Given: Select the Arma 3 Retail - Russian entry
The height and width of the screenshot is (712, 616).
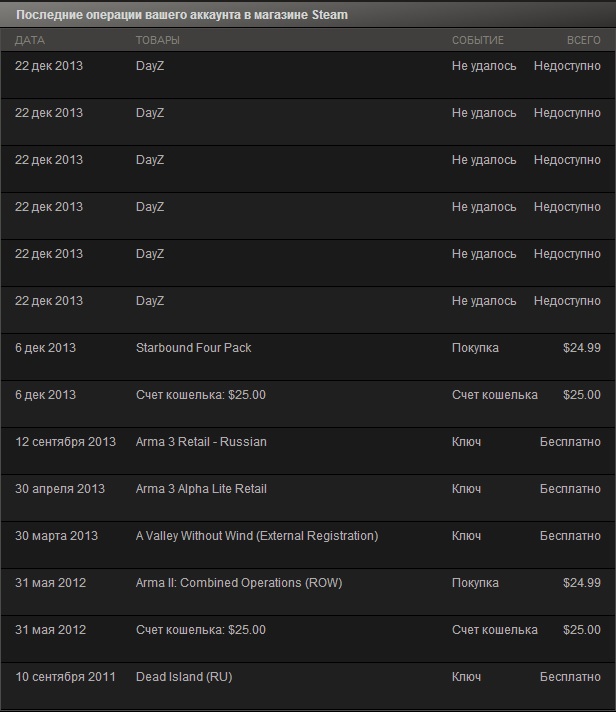Looking at the screenshot, I should [308, 451].
